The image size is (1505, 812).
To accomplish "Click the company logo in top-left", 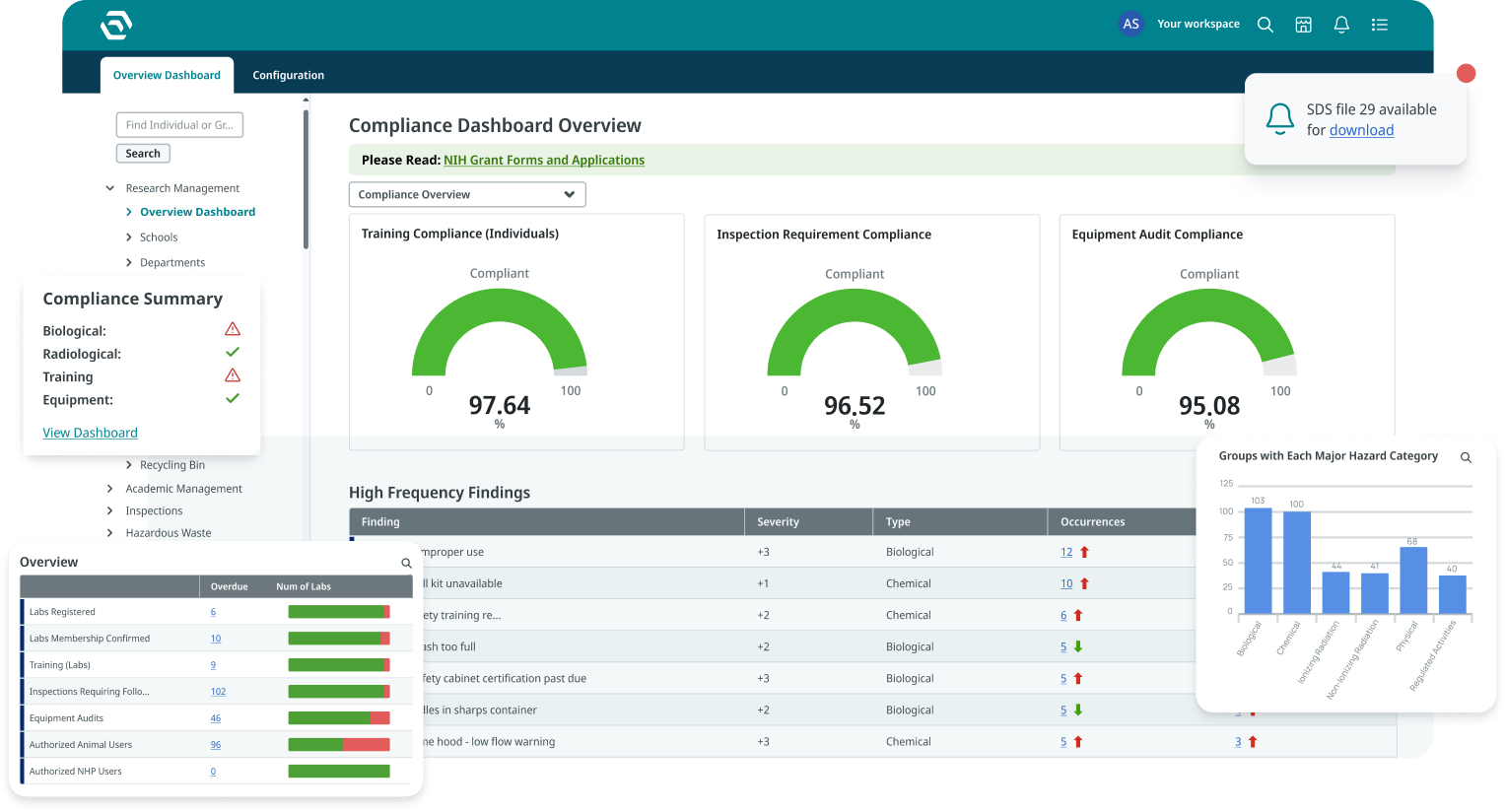I will (x=116, y=25).
